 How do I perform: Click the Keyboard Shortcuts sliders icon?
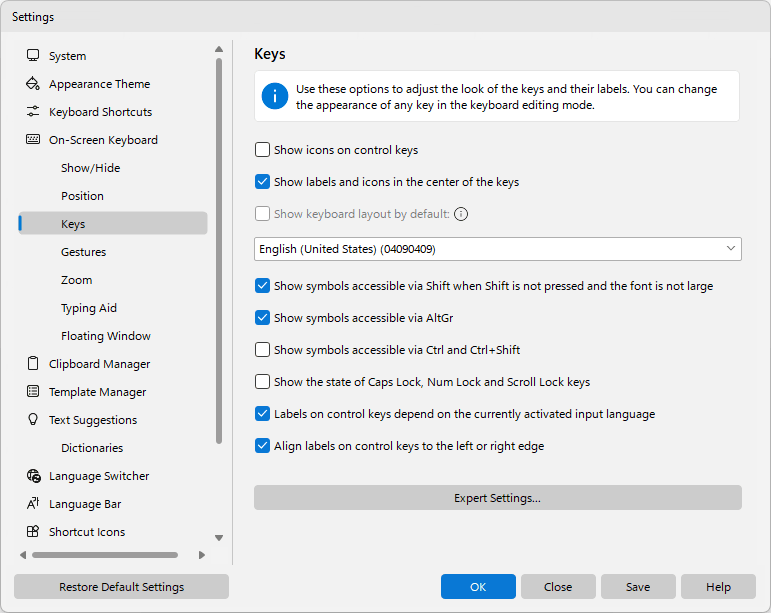(x=33, y=112)
